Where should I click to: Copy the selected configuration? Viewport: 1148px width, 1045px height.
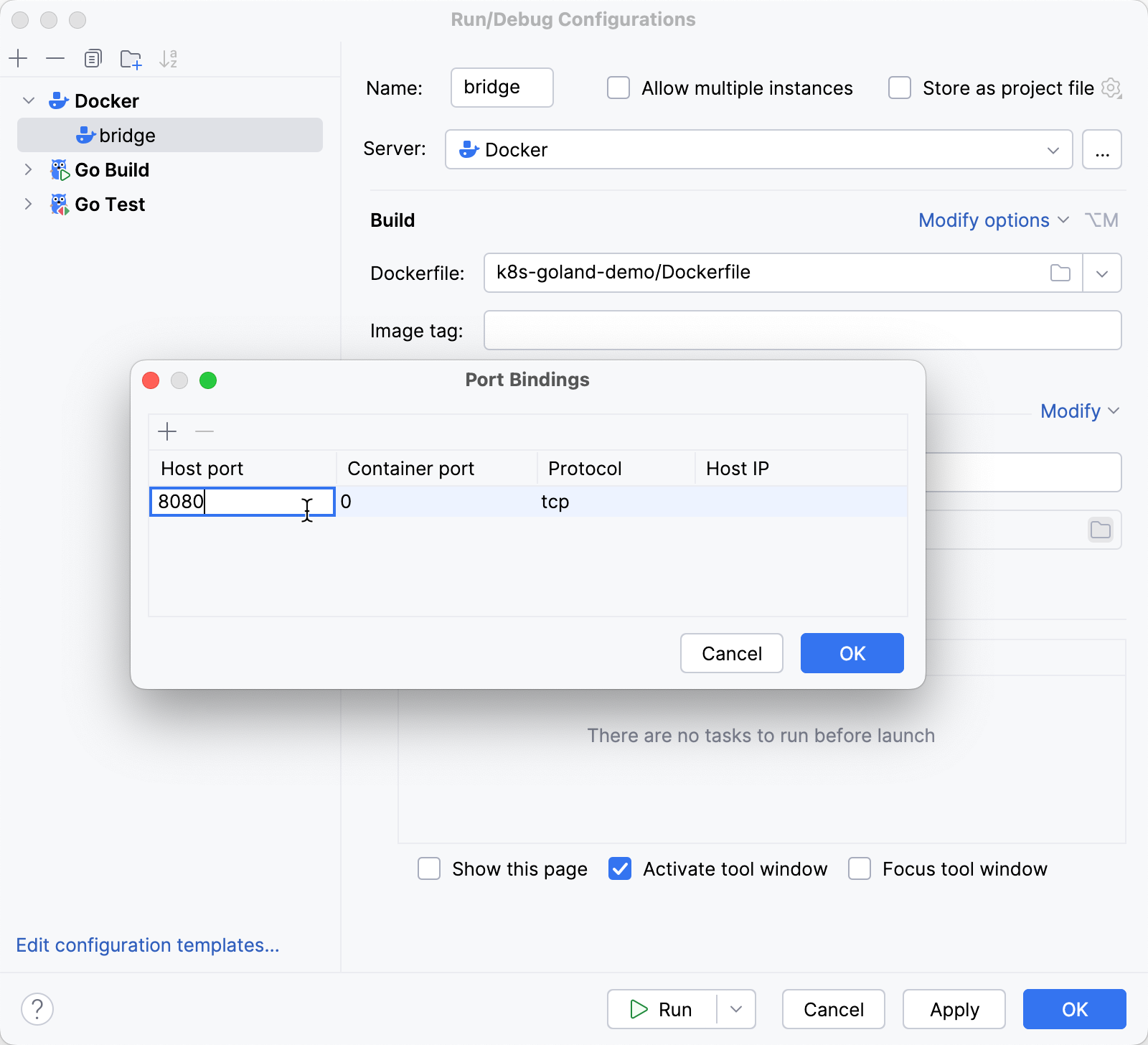click(x=93, y=58)
